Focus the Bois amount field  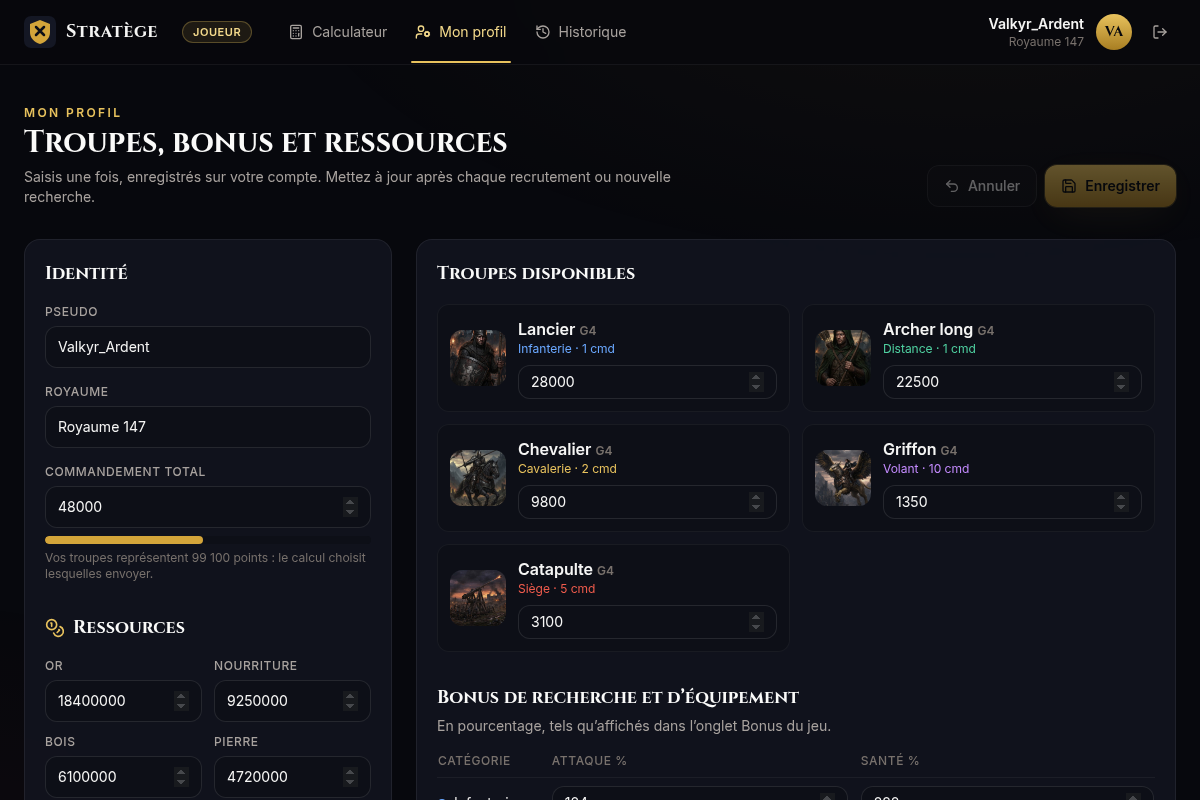point(123,777)
